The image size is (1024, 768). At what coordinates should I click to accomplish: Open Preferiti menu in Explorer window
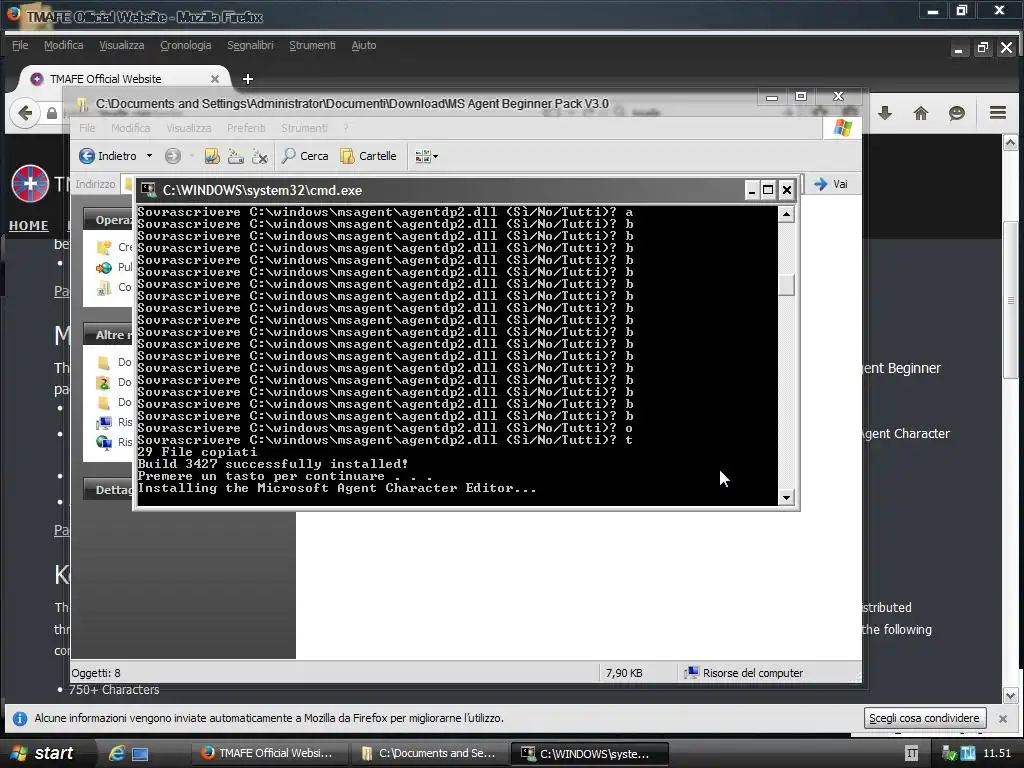(246, 128)
